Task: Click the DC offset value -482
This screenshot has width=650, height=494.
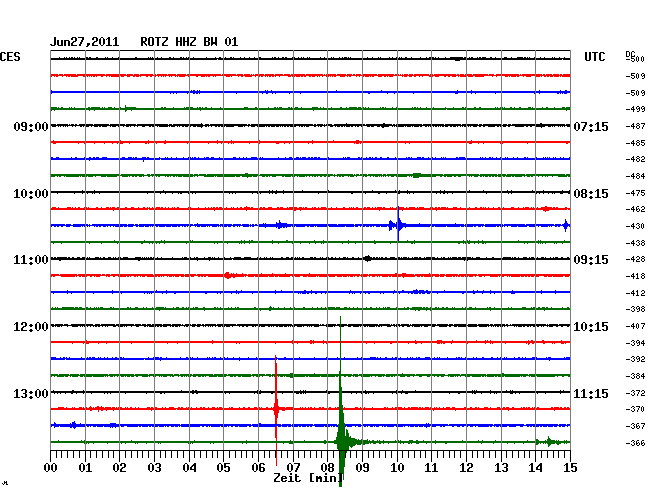Action: click(635, 159)
